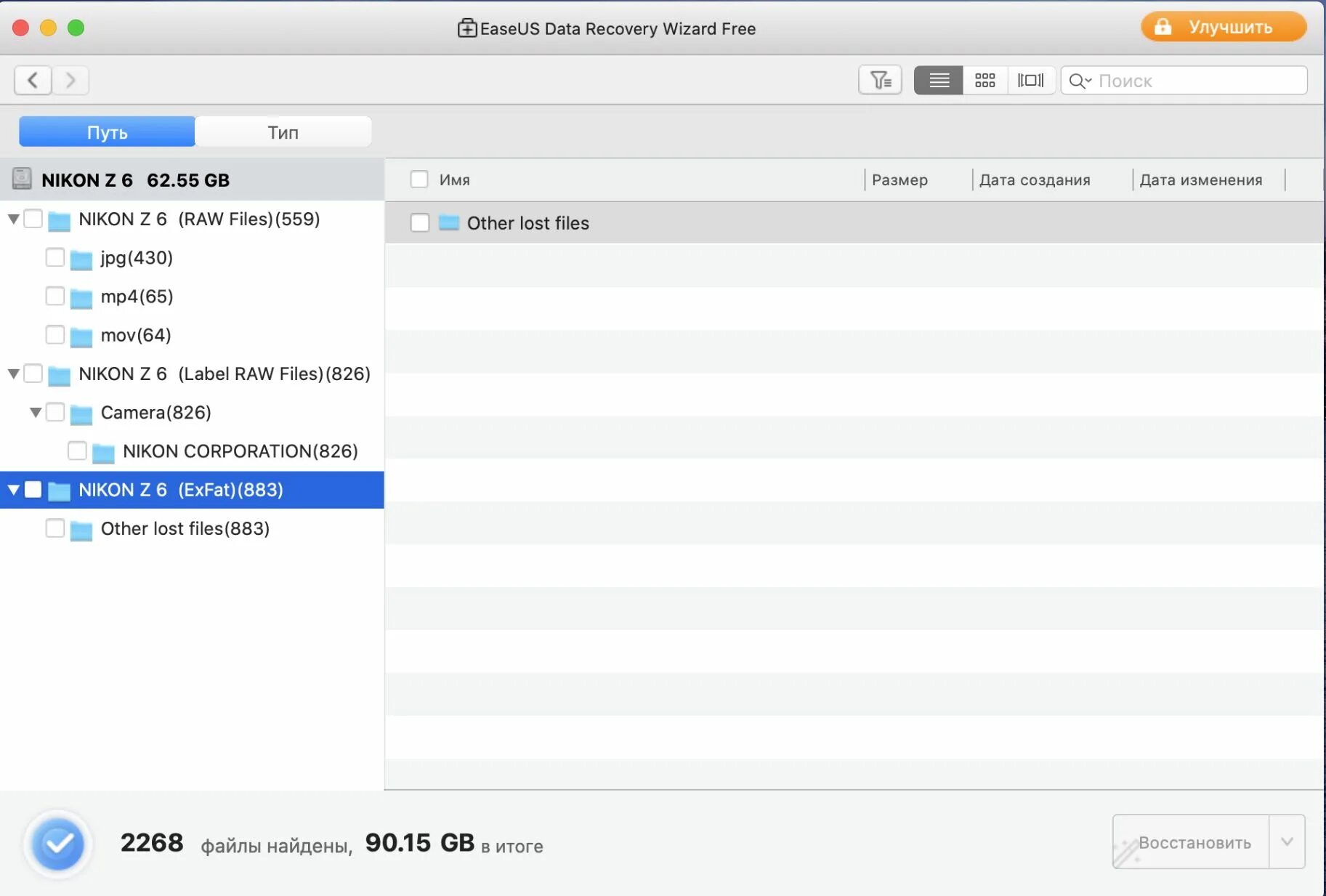Switch to filmstrip preview view
Image resolution: width=1326 pixels, height=896 pixels.
[x=1031, y=80]
